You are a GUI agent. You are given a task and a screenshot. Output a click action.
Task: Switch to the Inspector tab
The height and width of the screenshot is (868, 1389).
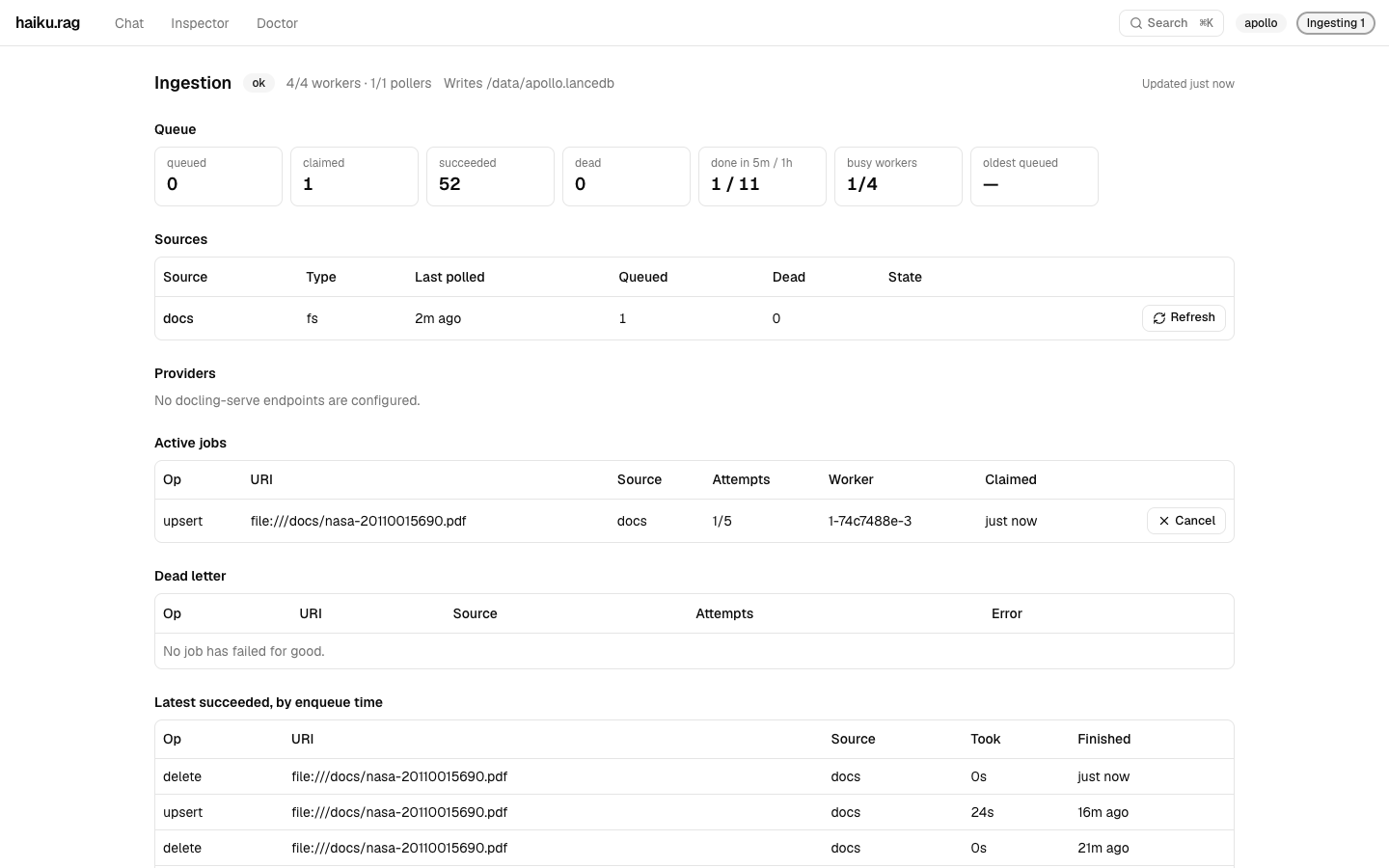(200, 23)
